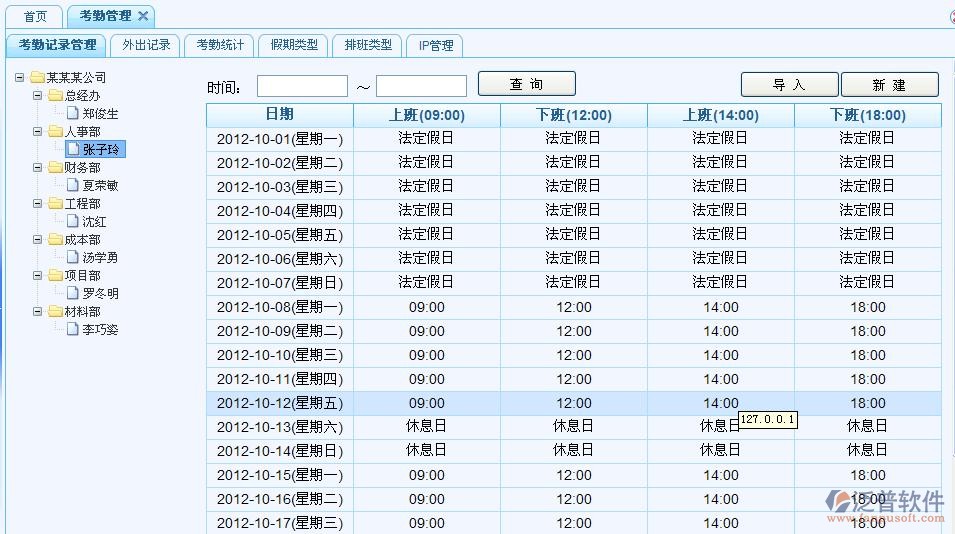Click the folder icon for 项目部
This screenshot has width=955, height=534.
pos(55,276)
